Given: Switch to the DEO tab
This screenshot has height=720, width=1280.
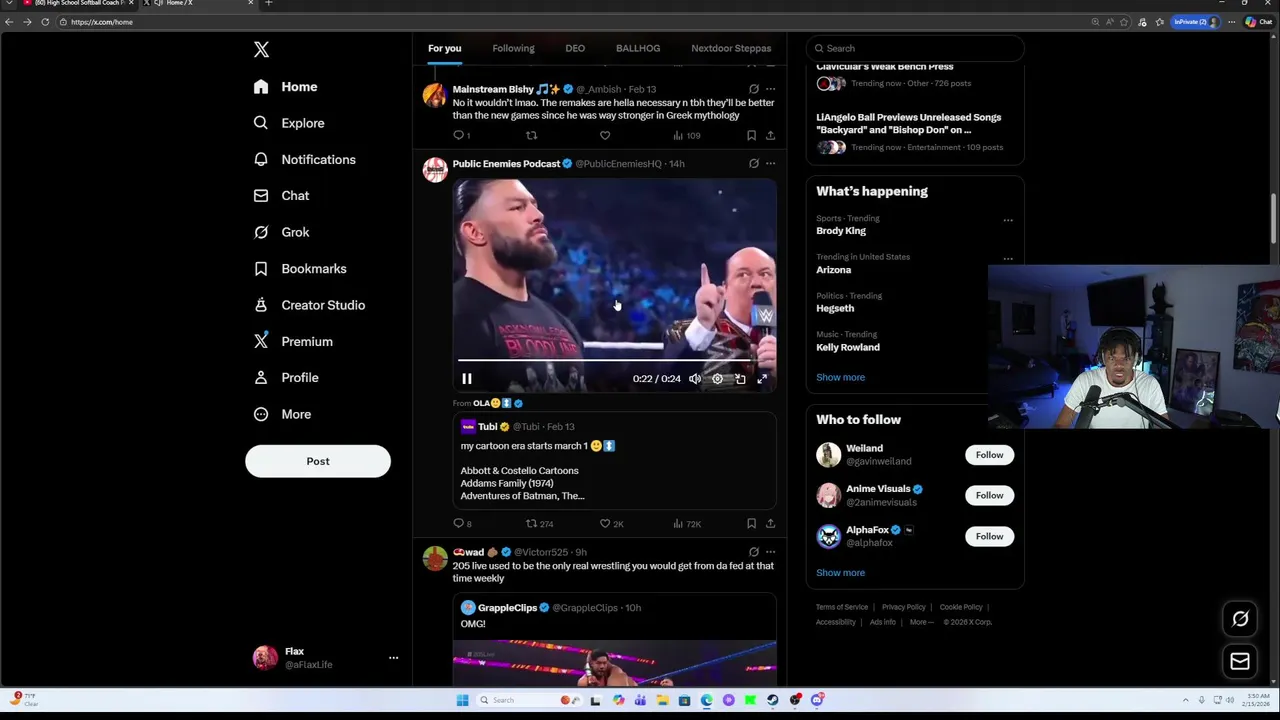Looking at the screenshot, I should click(x=575, y=48).
